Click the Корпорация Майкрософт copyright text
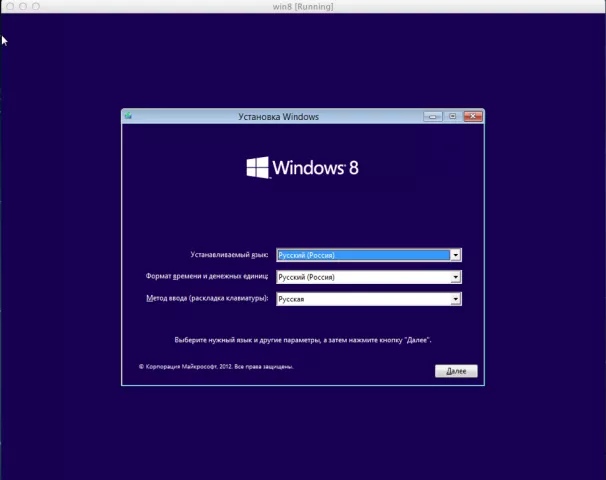The image size is (606, 480). (x=216, y=366)
